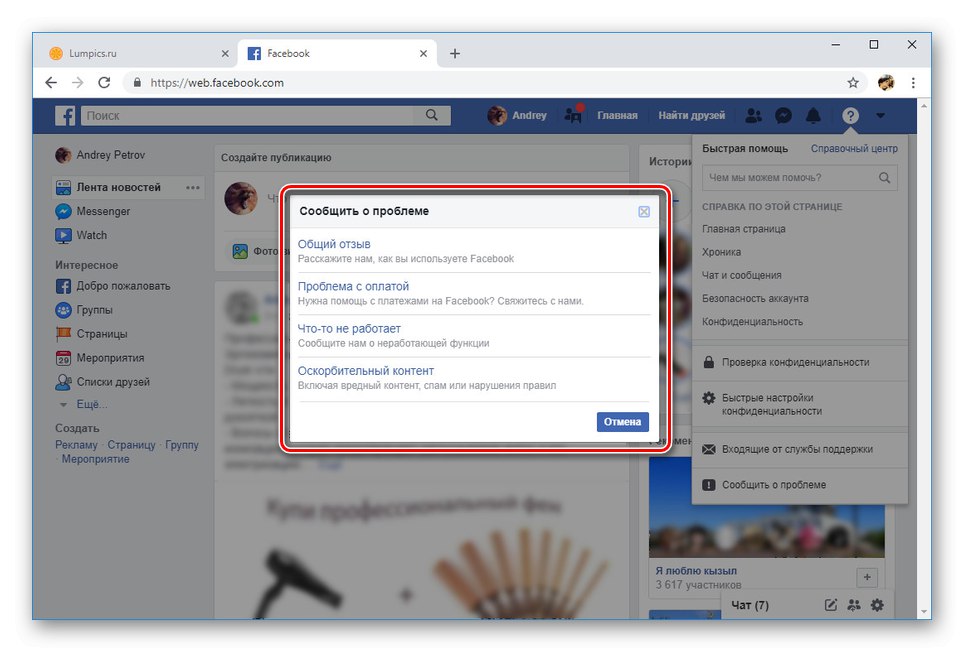Viewport: 964px width, 652px height.
Task: Expand the account dropdown arrow
Action: click(880, 116)
